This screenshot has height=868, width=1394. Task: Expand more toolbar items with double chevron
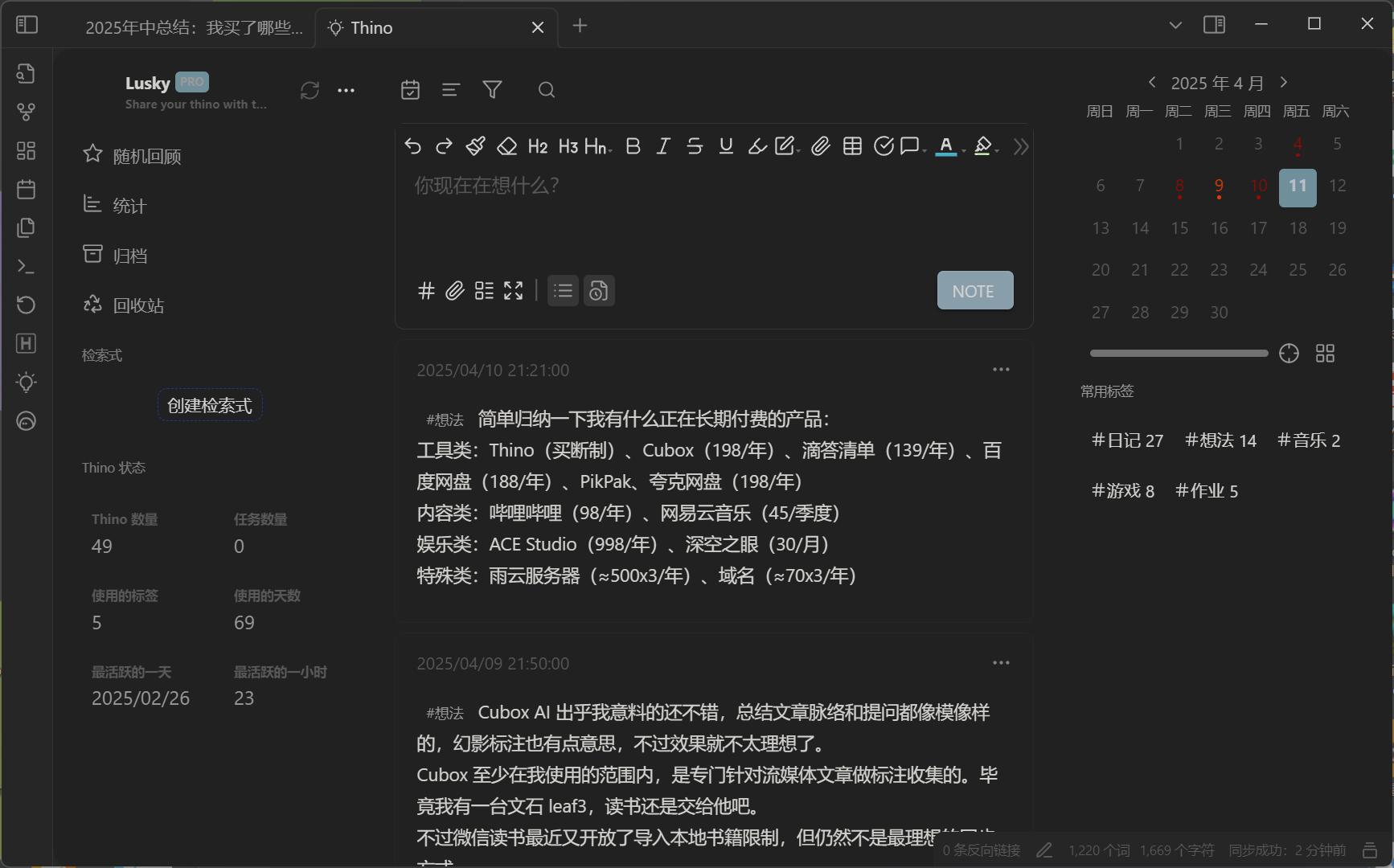pos(1021,147)
